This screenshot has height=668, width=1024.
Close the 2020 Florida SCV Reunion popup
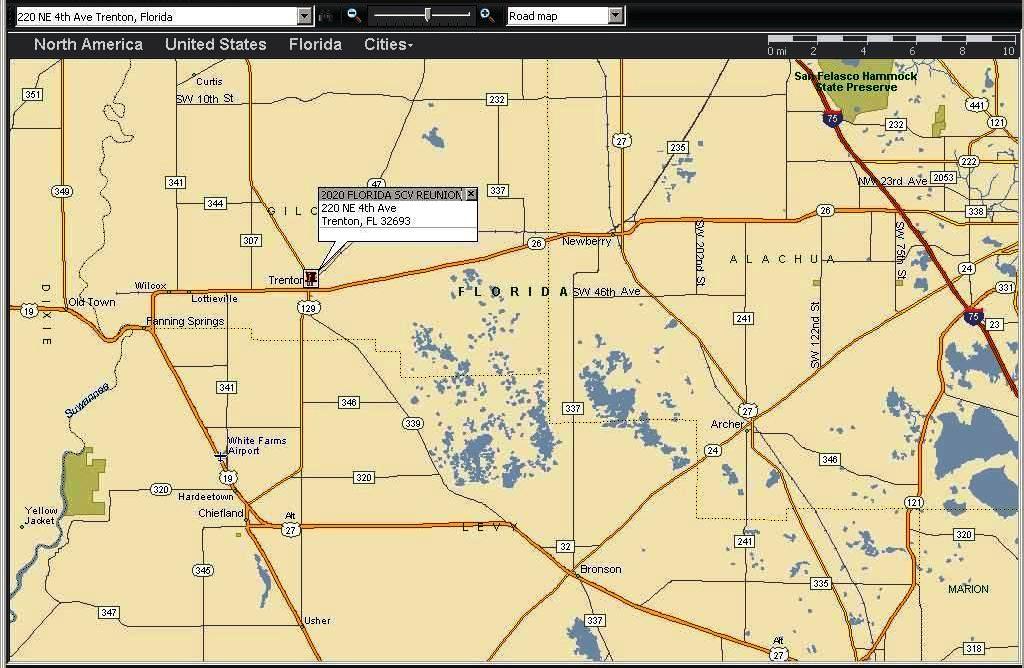tap(471, 194)
